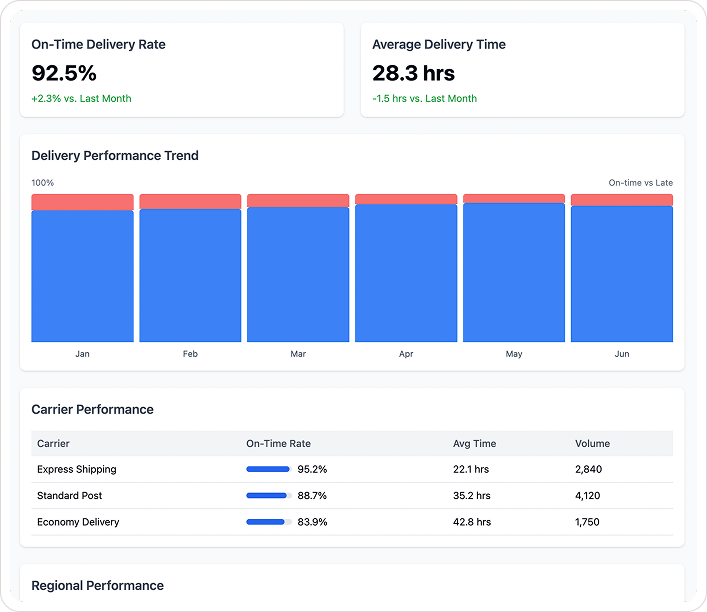Click the Feb month label
Viewport: 707px width, 612px height.
coord(190,354)
